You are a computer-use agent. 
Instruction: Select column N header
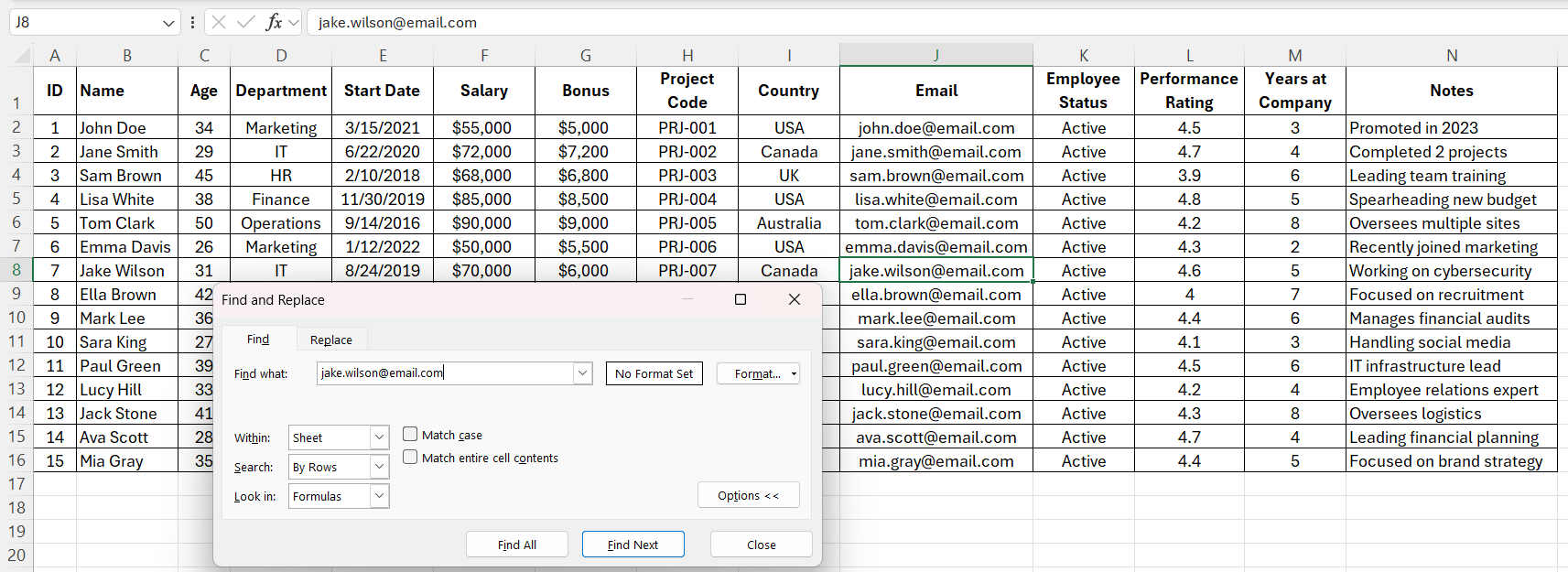(1452, 55)
